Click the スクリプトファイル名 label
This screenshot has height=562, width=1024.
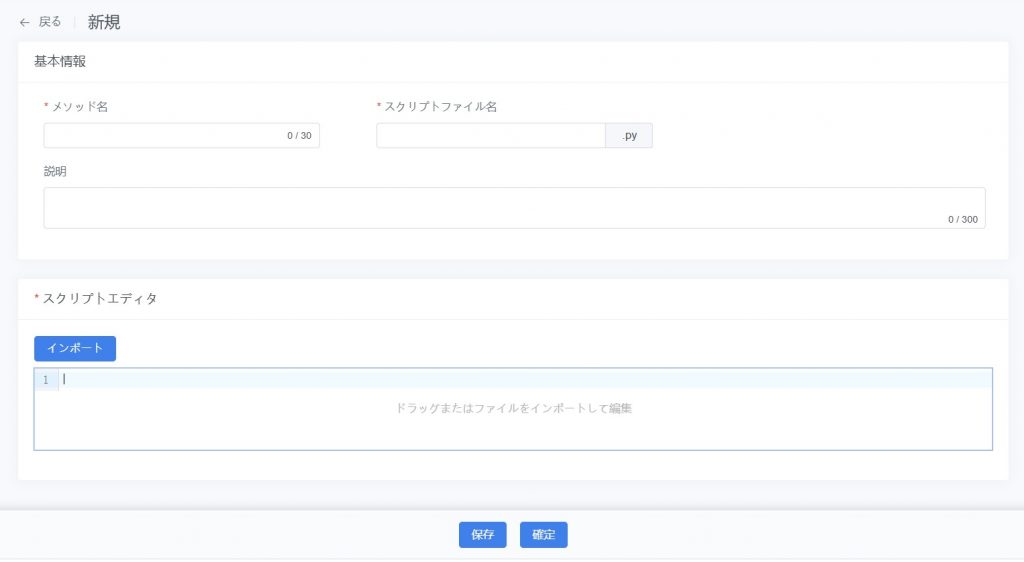point(440,106)
